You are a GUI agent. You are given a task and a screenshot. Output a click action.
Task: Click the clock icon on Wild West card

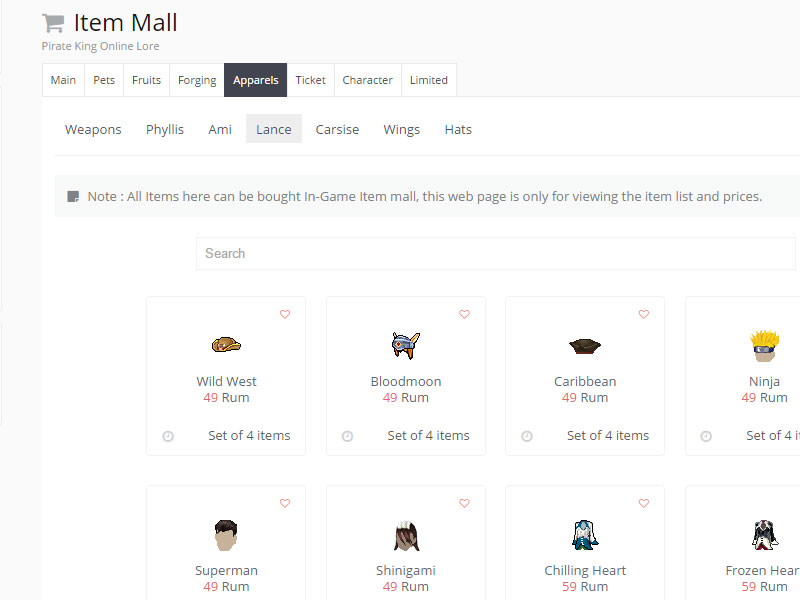[168, 436]
